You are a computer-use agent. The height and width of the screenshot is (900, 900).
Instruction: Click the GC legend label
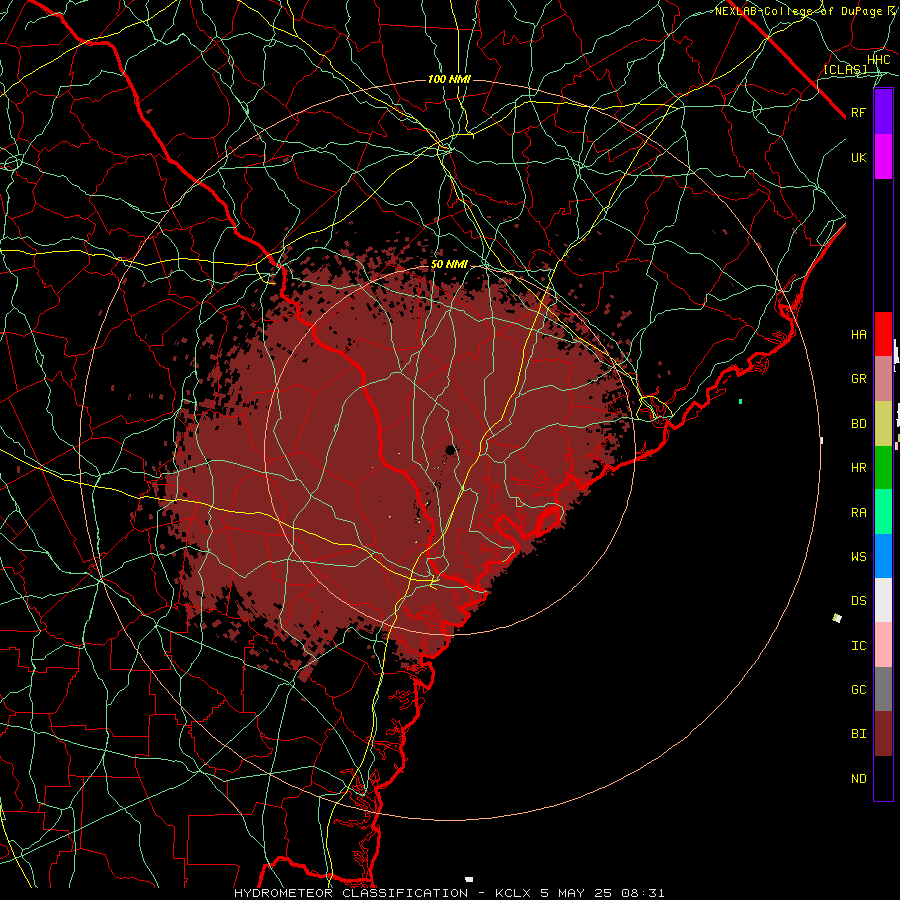tap(859, 690)
